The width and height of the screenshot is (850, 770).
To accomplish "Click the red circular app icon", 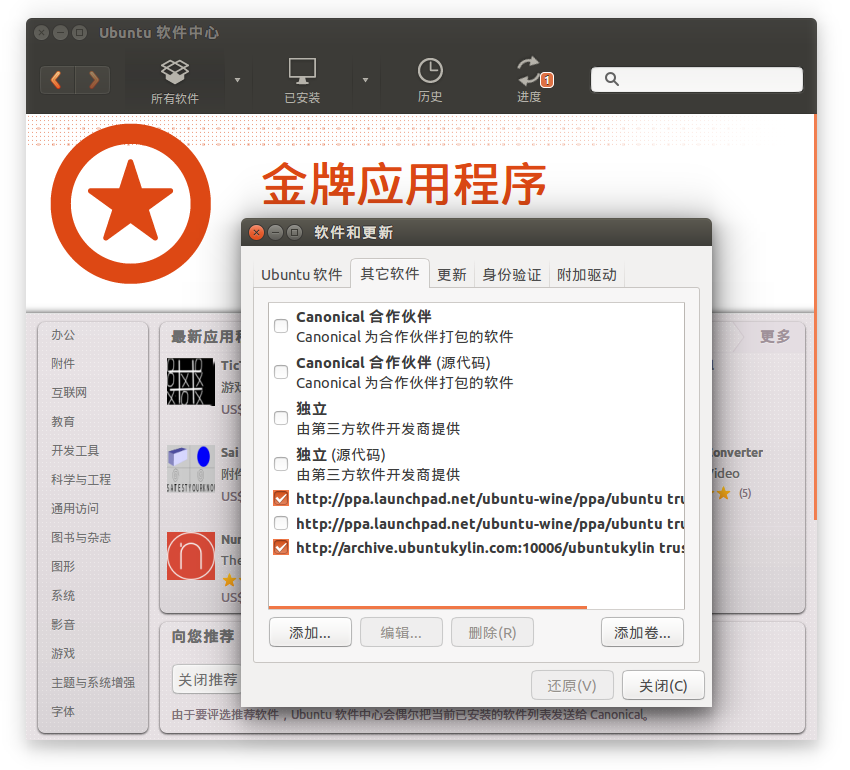I will click(191, 556).
